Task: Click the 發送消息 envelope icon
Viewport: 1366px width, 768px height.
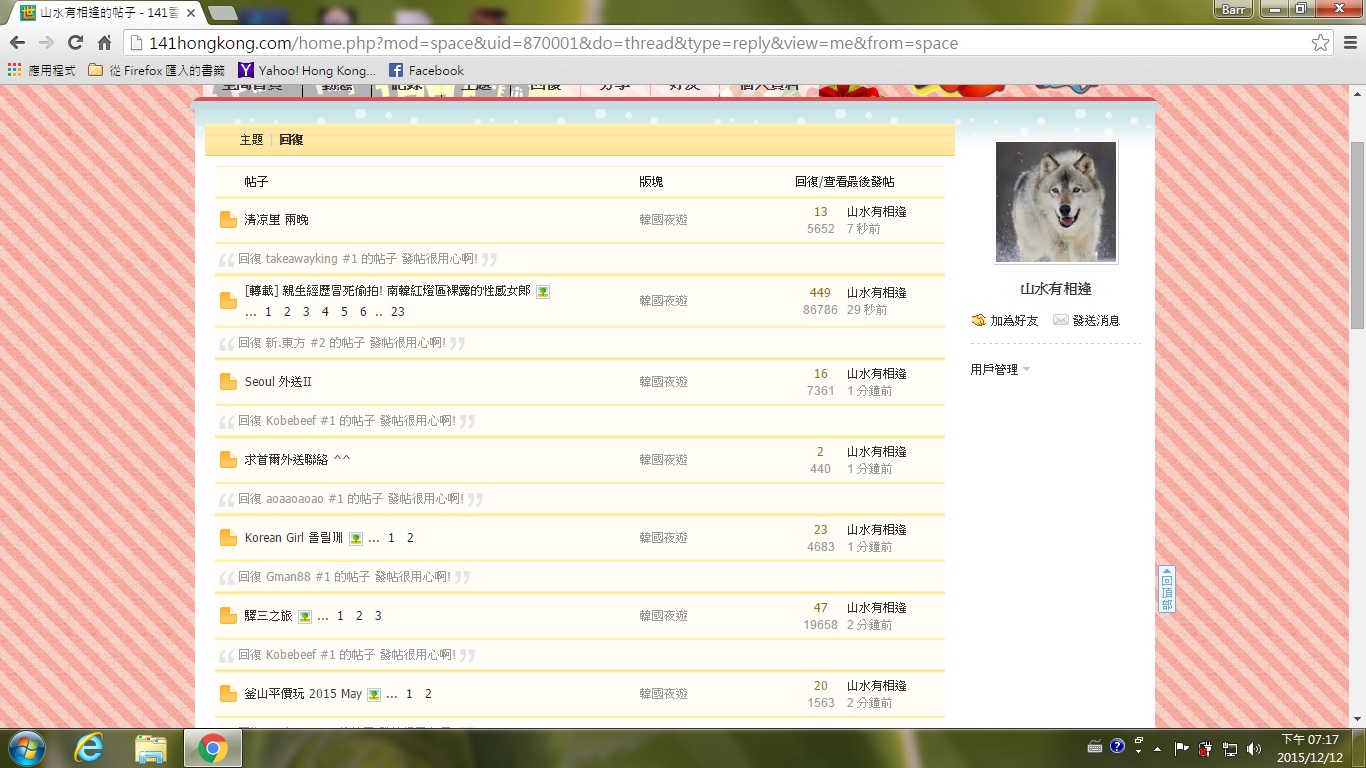Action: click(1060, 321)
